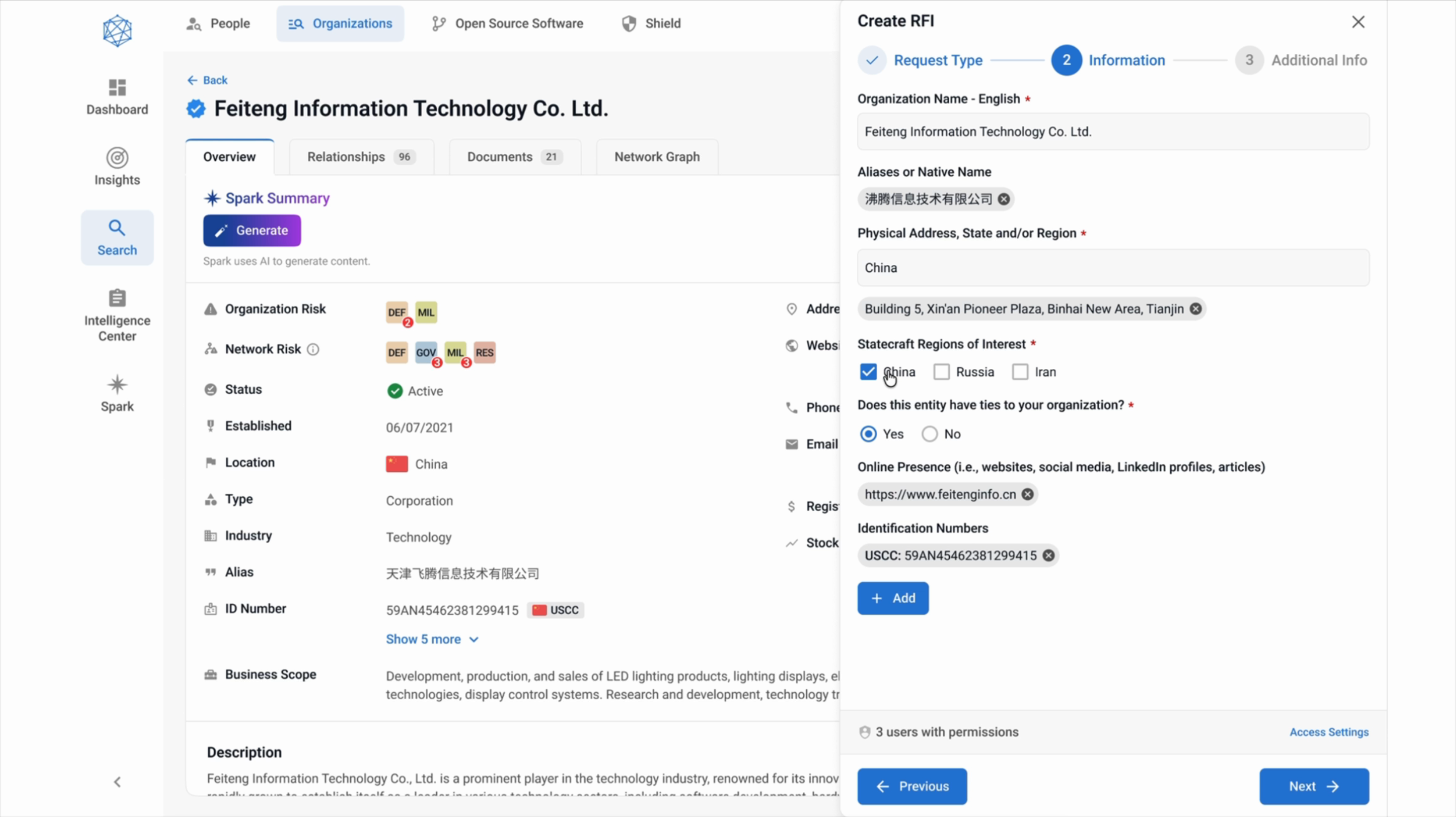
Task: Open the Dashboard from the sidebar
Action: click(x=117, y=97)
